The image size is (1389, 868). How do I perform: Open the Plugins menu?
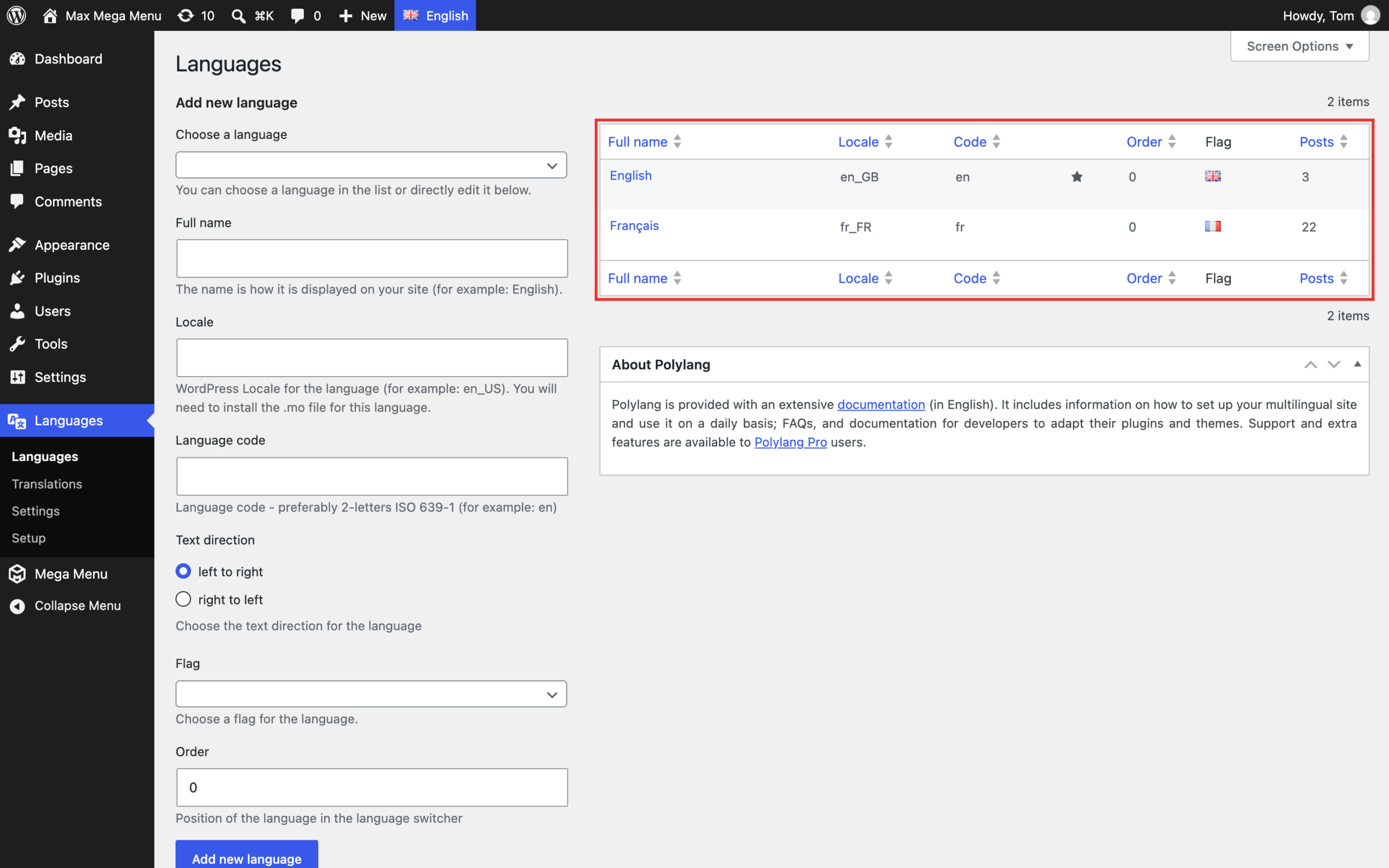point(77,278)
